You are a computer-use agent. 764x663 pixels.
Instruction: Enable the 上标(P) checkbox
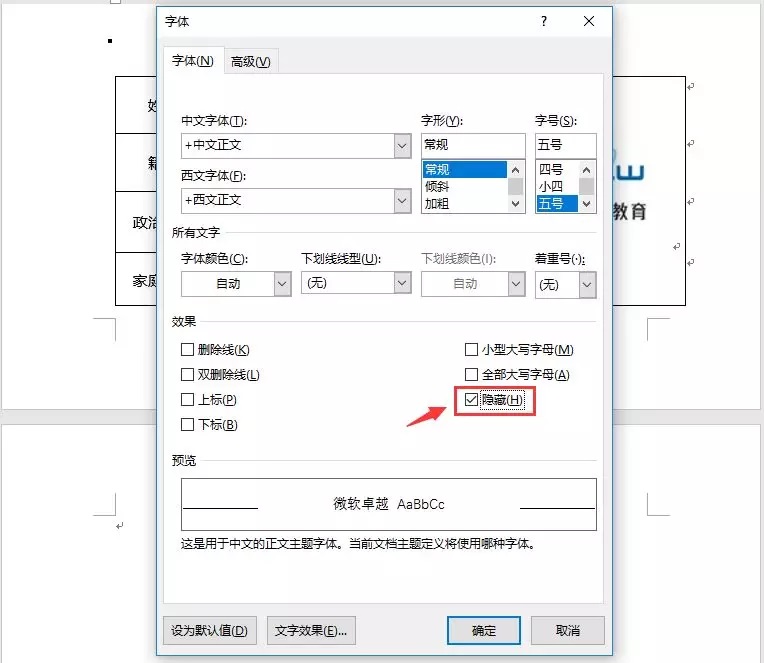pos(188,399)
